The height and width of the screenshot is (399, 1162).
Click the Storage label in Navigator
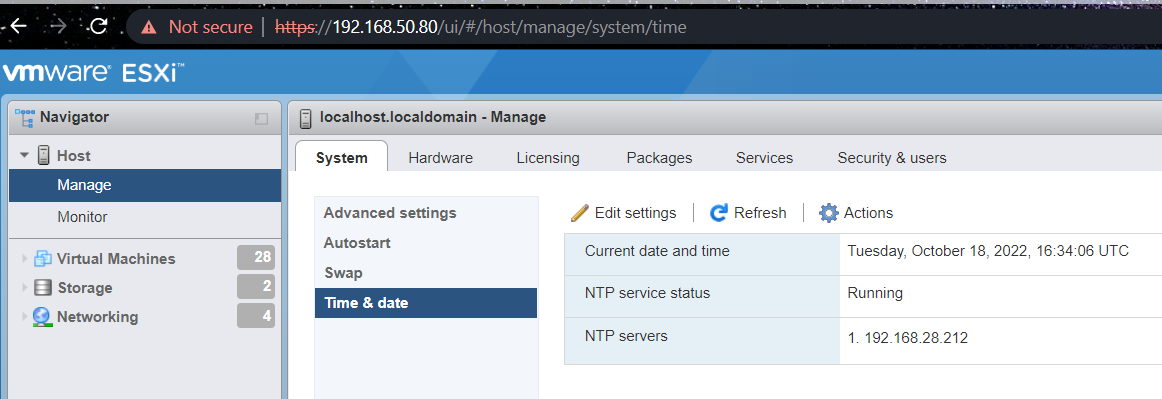pyautogui.click(x=84, y=288)
